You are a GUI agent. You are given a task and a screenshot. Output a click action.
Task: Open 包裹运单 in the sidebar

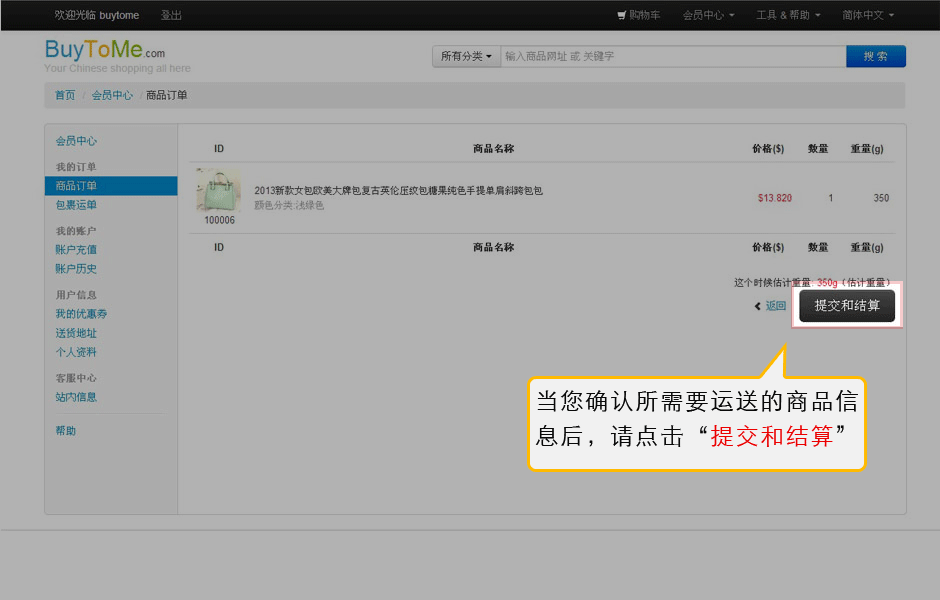77,205
